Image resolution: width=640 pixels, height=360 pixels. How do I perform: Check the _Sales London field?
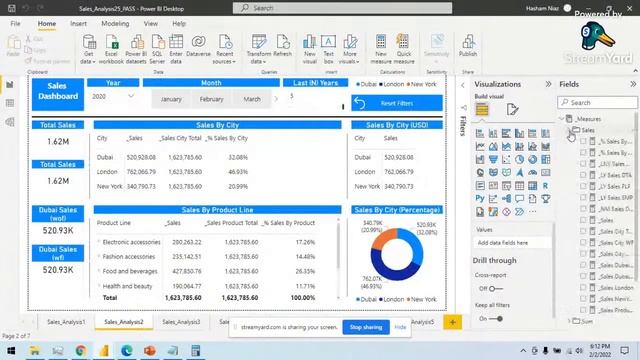[583, 287]
